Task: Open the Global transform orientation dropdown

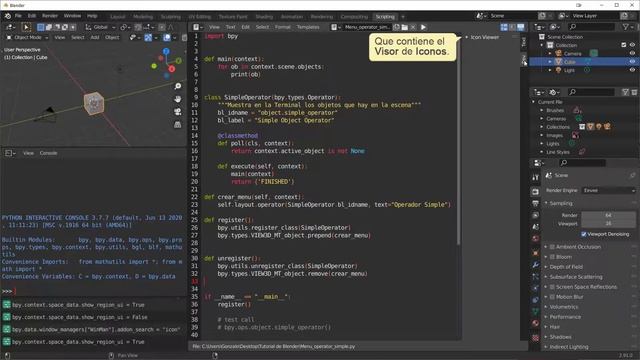Action: tap(100, 27)
